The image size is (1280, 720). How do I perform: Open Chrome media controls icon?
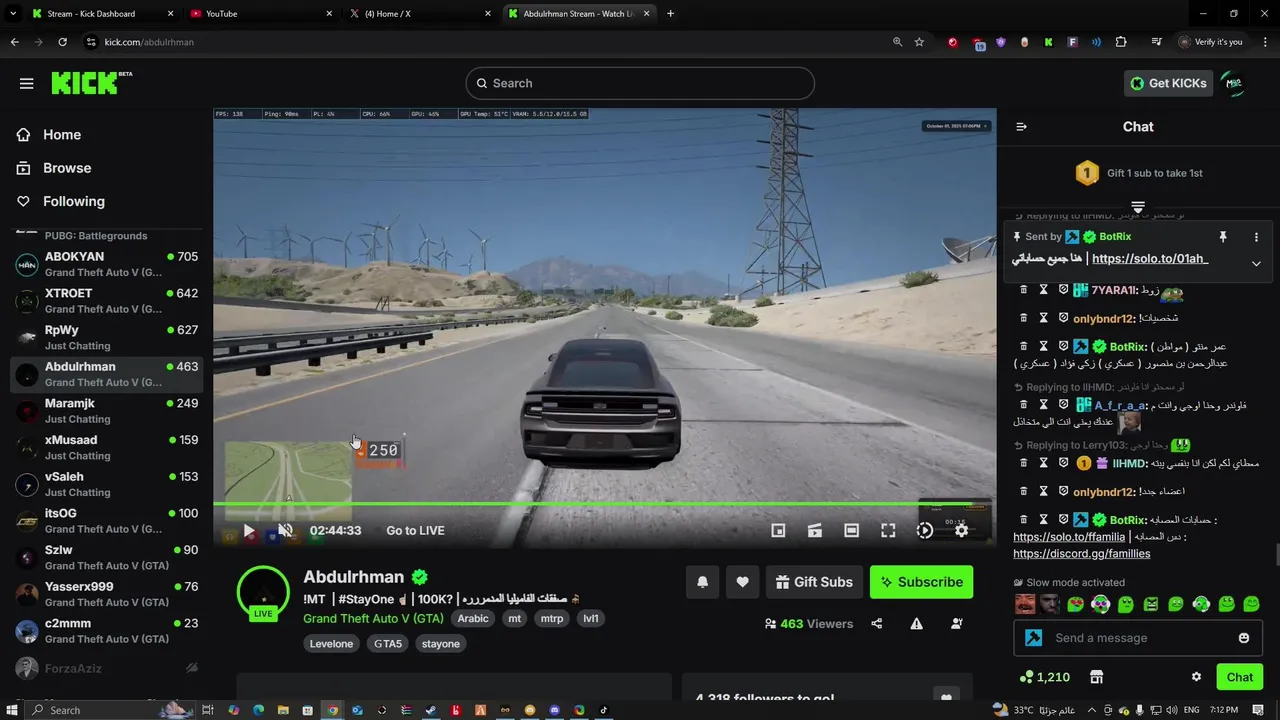1157,42
